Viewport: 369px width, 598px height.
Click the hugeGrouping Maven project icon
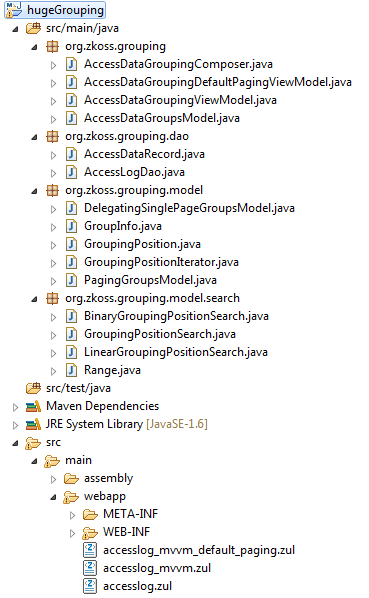tap(14, 10)
